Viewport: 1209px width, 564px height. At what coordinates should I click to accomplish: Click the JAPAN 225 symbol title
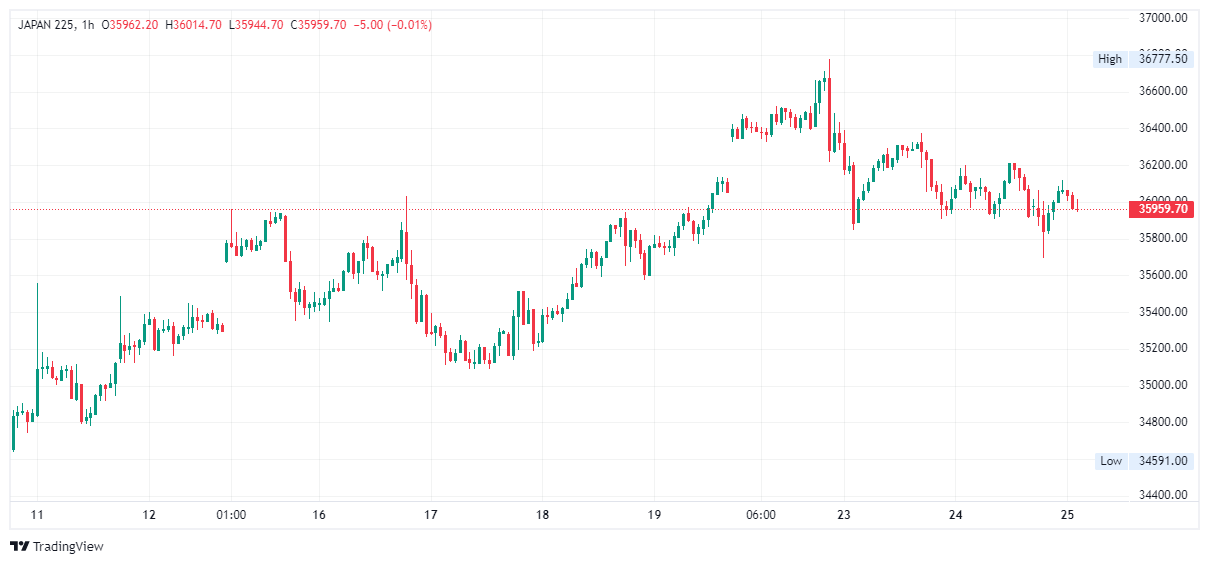46,24
